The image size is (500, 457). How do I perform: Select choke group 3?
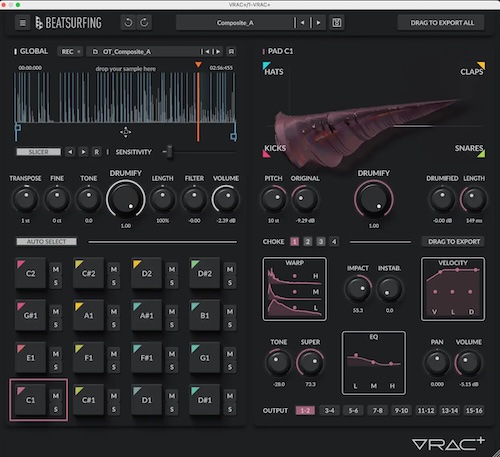pyautogui.click(x=321, y=241)
